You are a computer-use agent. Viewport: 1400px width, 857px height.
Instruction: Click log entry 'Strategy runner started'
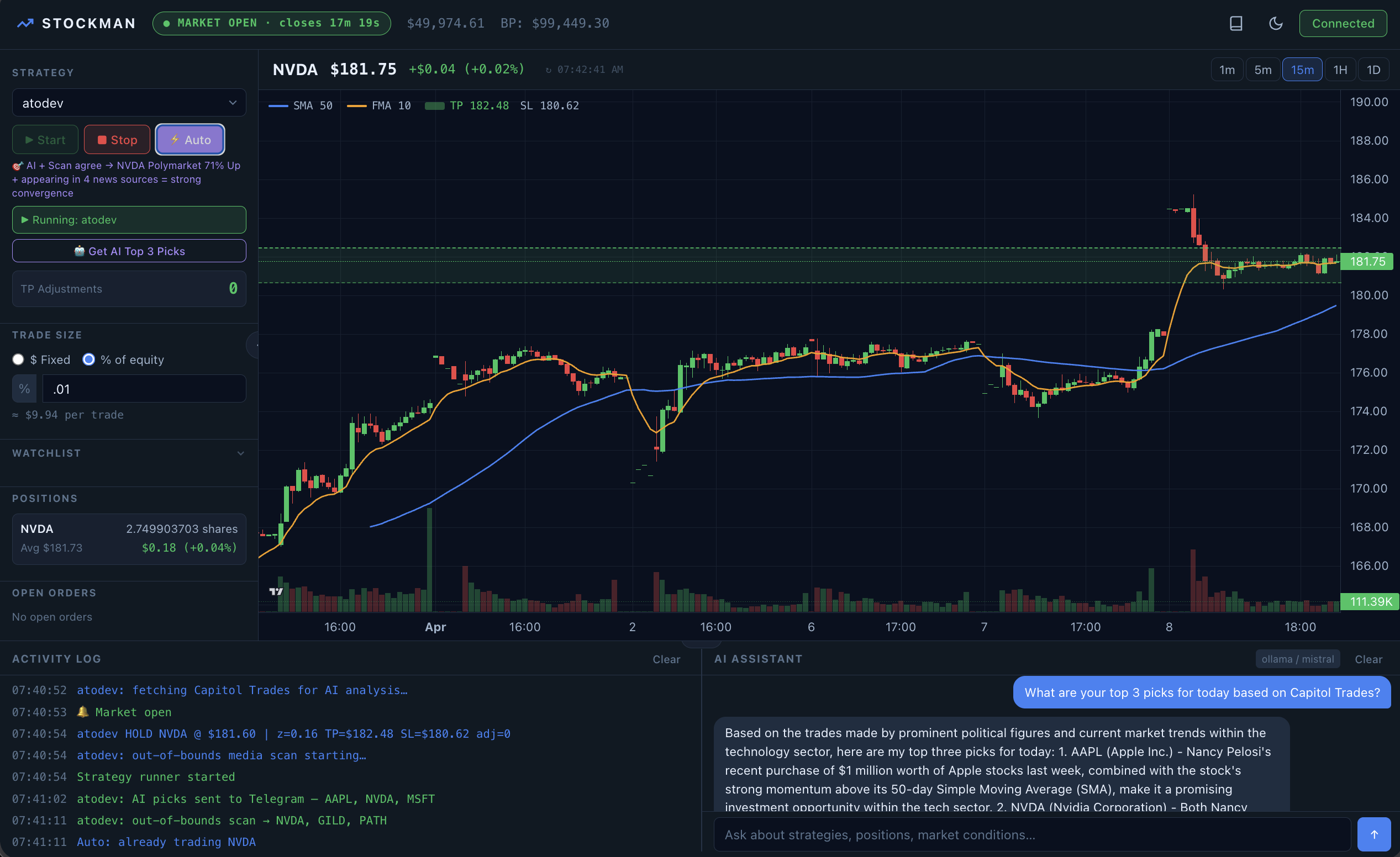(x=156, y=776)
